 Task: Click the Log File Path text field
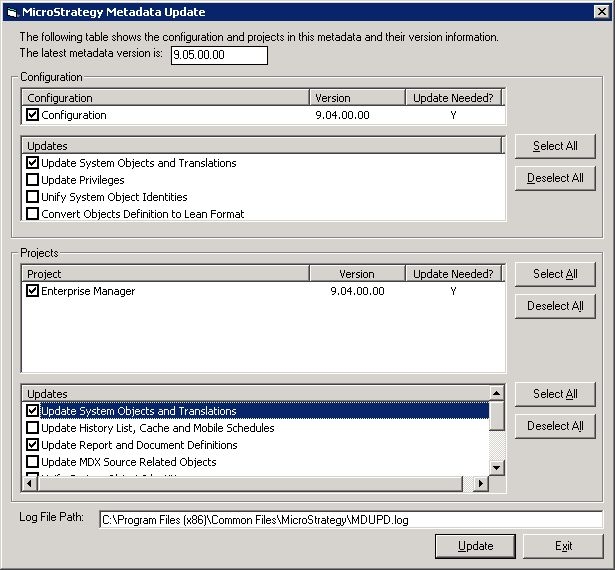coord(350,520)
